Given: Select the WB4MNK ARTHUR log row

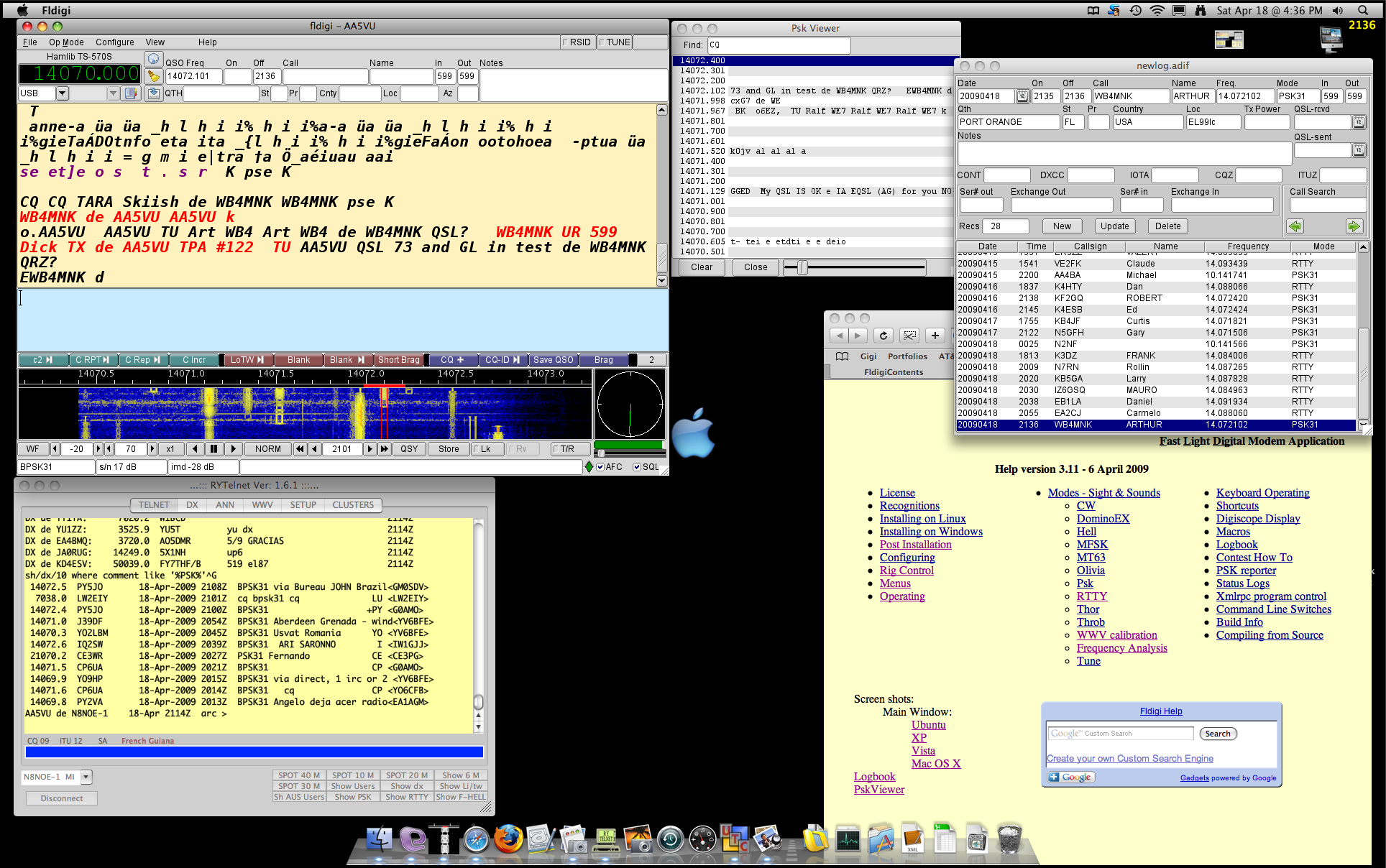Looking at the screenshot, I should point(1156,425).
